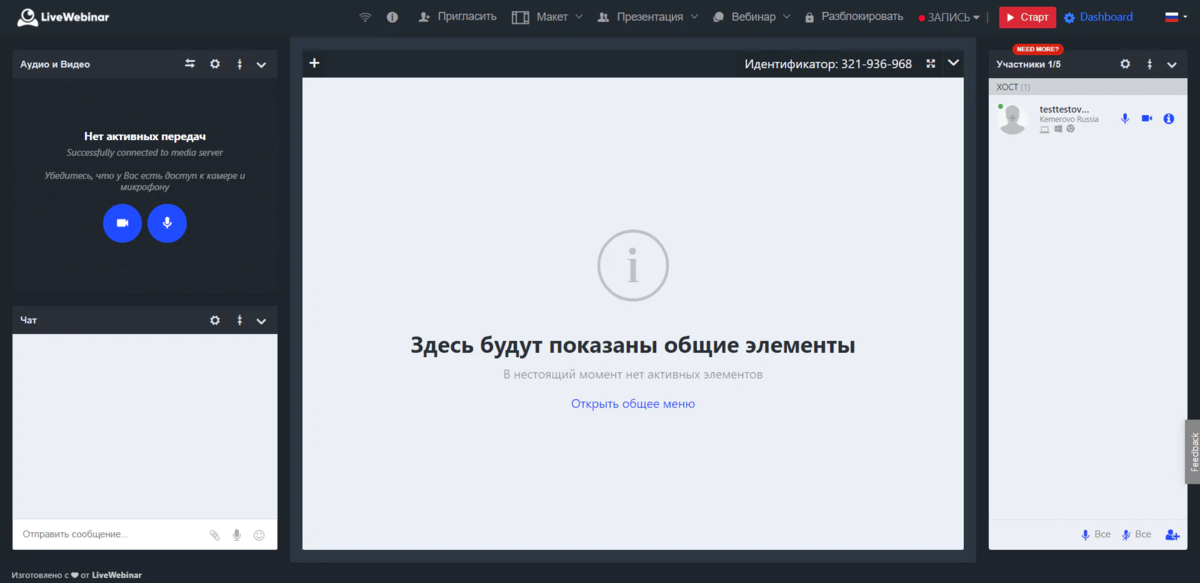Open Audio and Video settings gear
Screen dimensions: 1200x583
tap(215, 64)
